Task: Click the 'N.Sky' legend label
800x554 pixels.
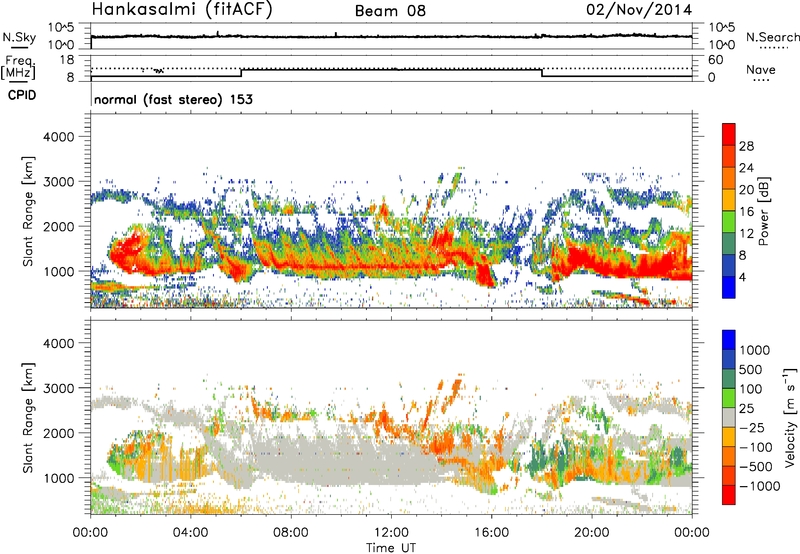Action: pyautogui.click(x=19, y=37)
